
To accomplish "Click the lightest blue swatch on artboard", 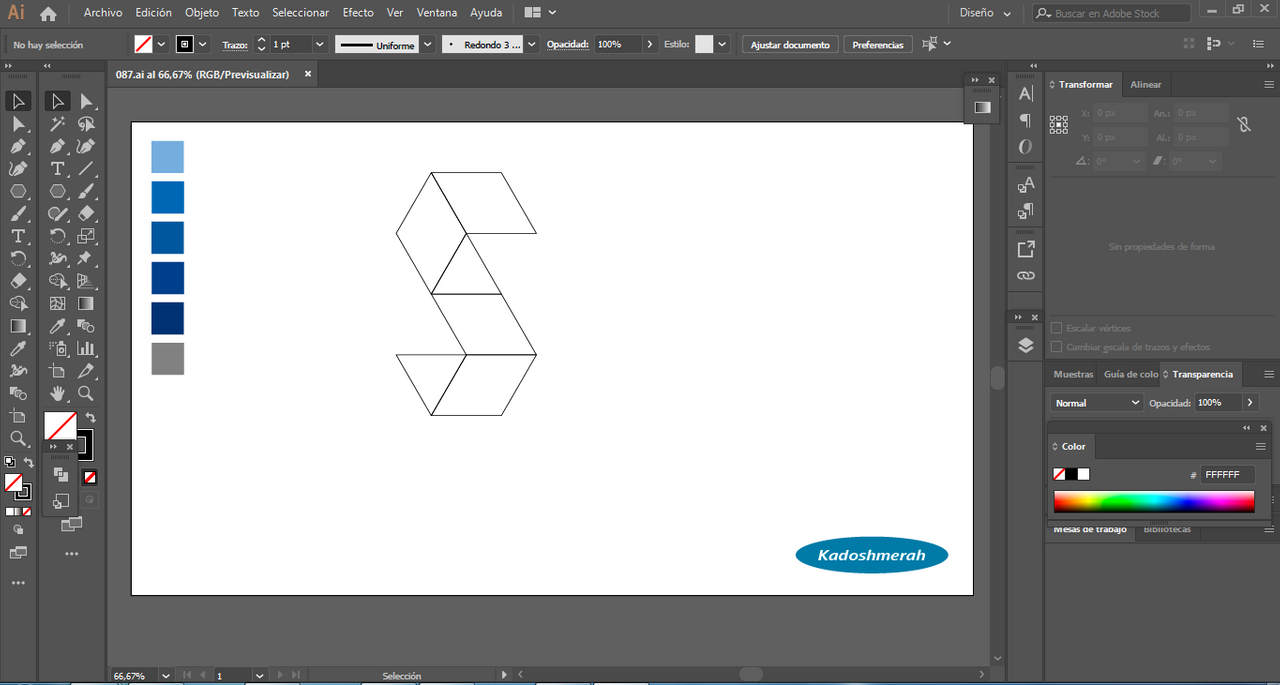I will pyautogui.click(x=168, y=157).
